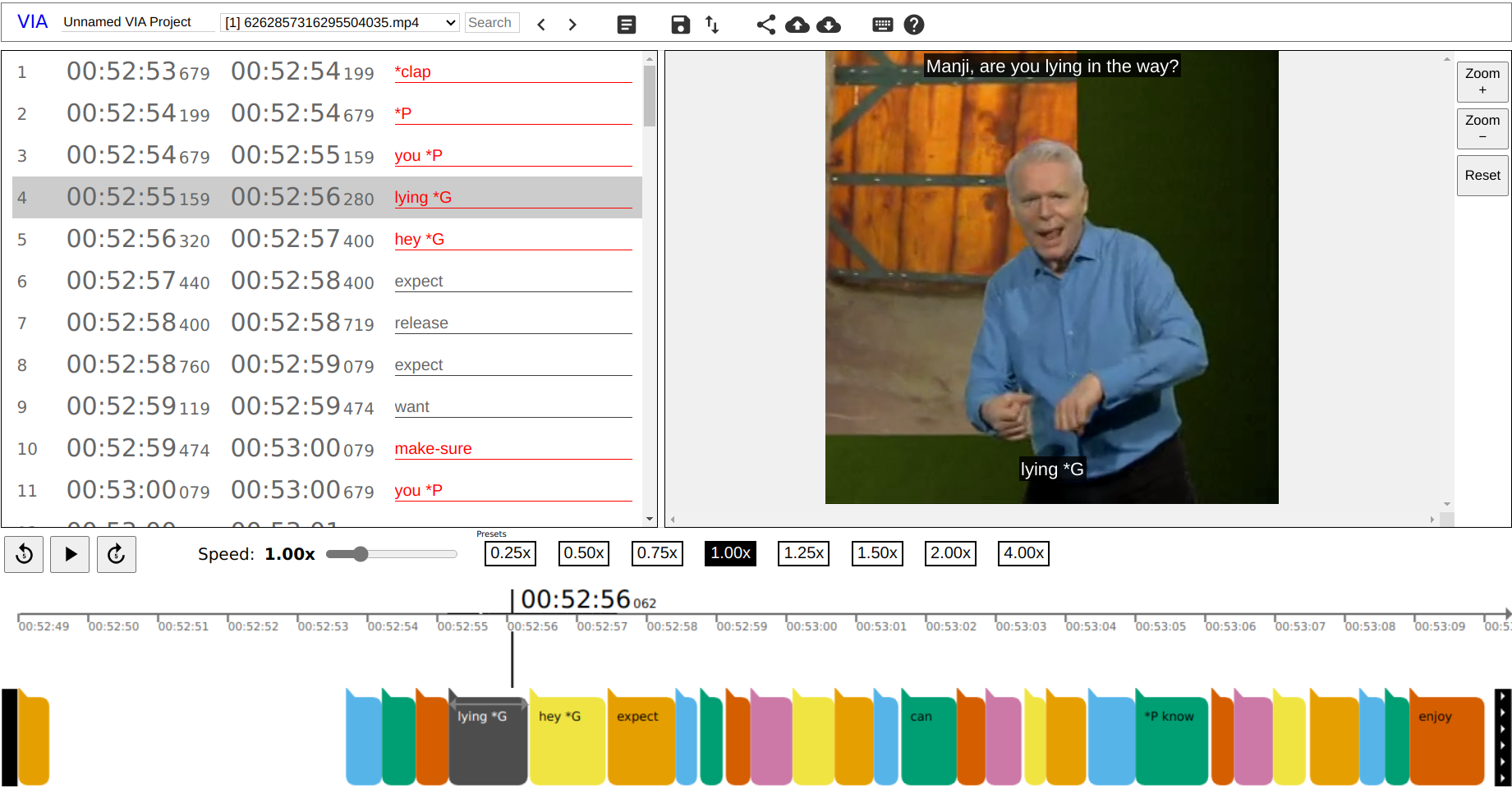This screenshot has width=1512, height=788.
Task: Set speed preset to 0.75x
Action: coord(657,553)
